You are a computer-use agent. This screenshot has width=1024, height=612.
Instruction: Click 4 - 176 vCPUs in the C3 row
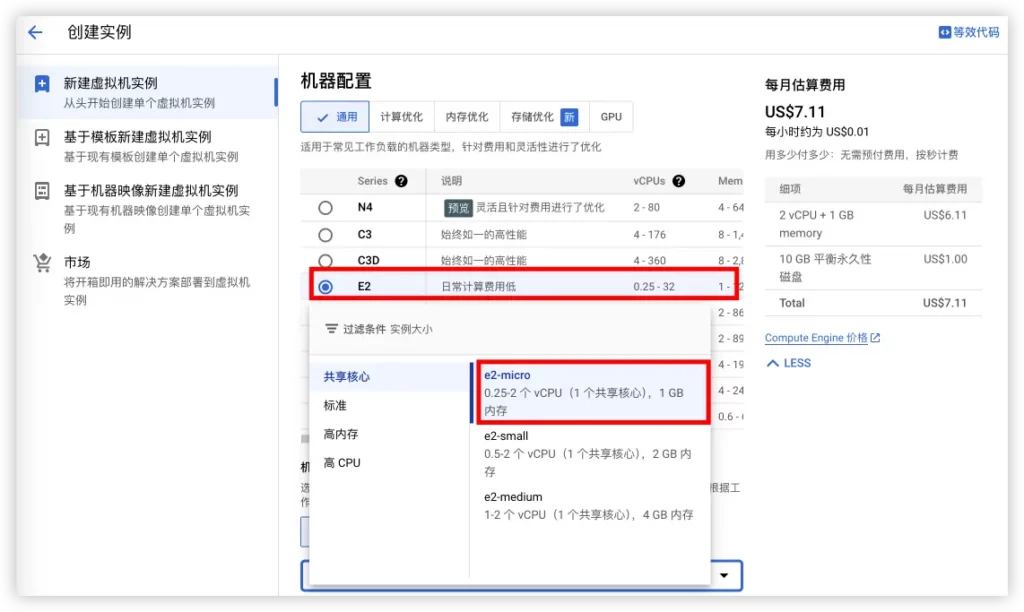tap(649, 234)
